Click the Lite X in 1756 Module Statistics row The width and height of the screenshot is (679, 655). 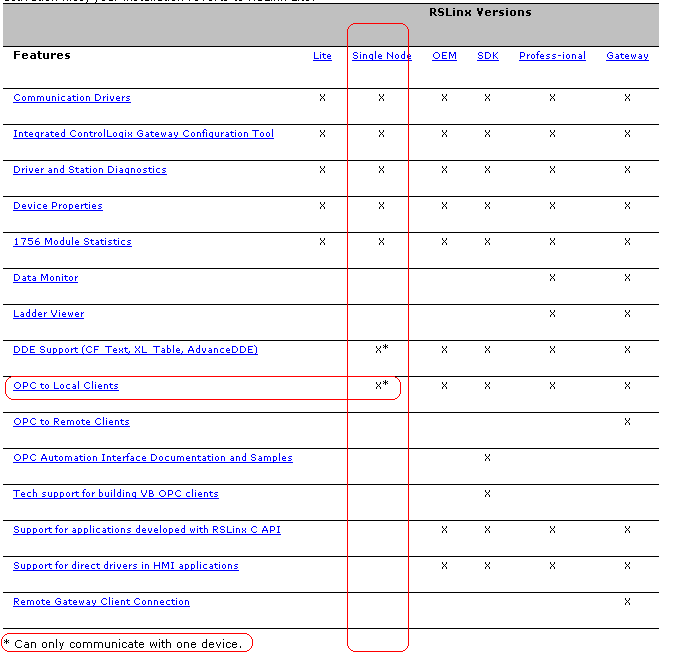tap(322, 242)
